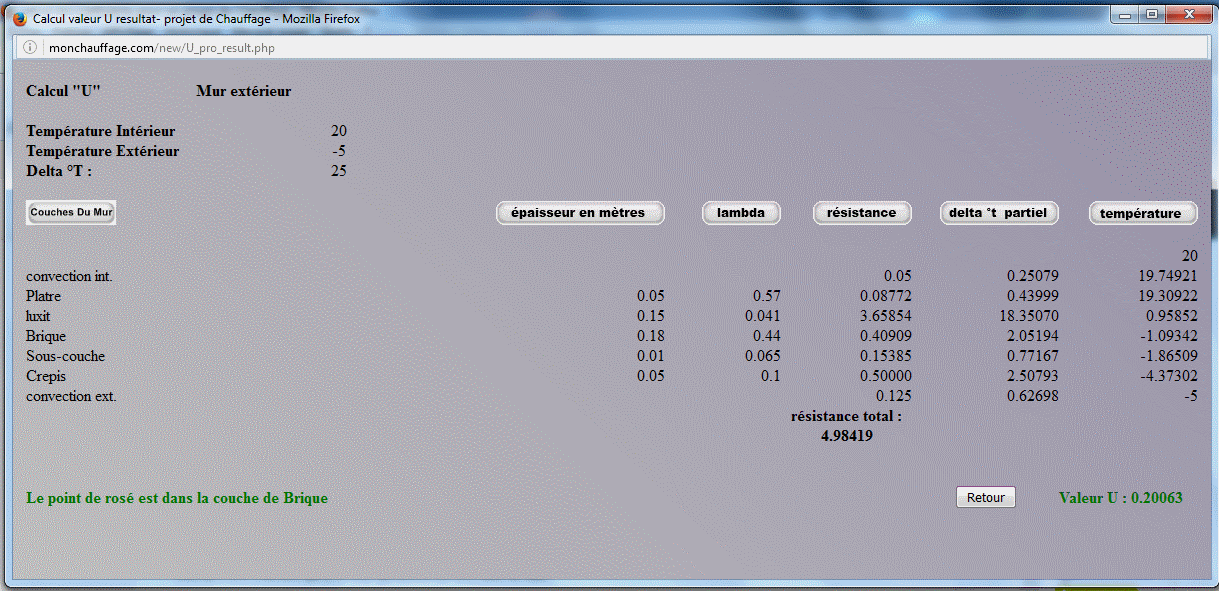1219x591 pixels.
Task: Click Sous-couche temperature value -1.86509
Action: 1170,356
